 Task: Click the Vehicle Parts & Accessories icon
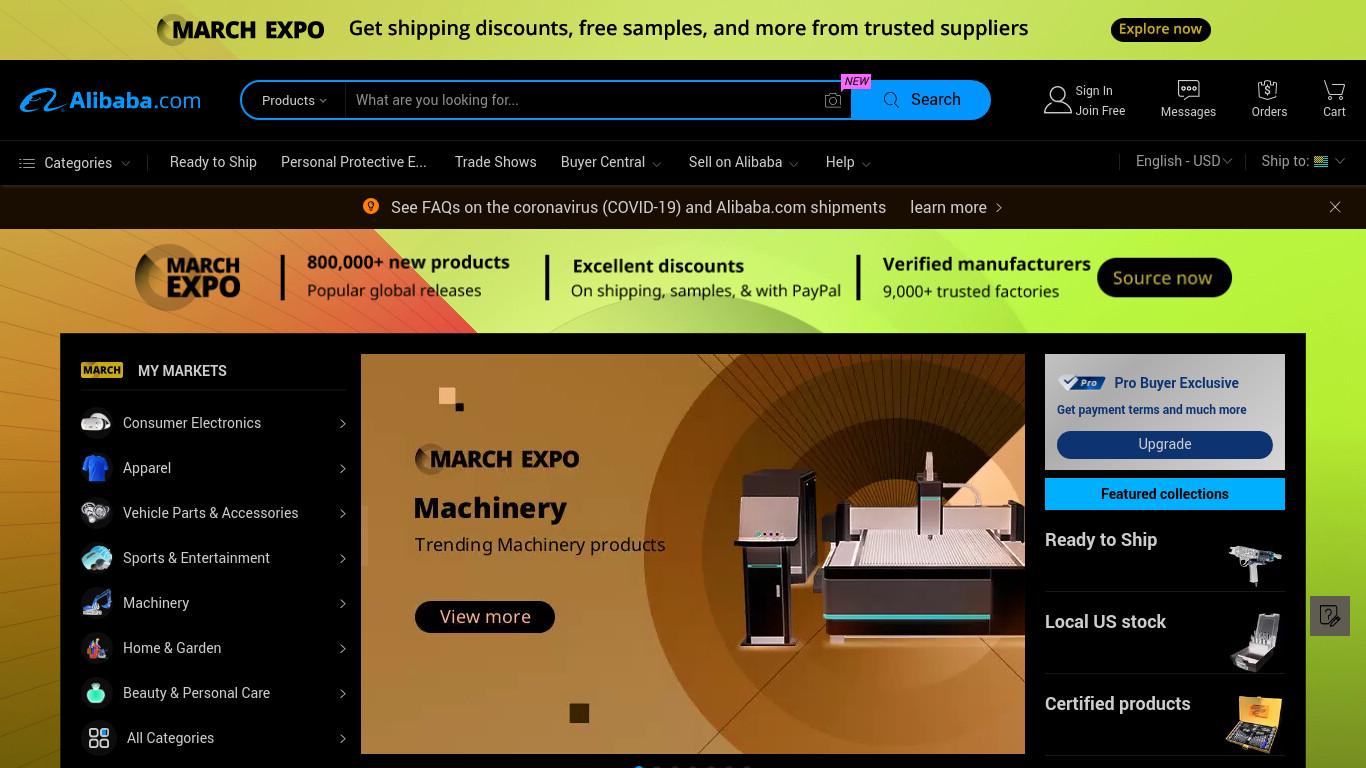96,513
